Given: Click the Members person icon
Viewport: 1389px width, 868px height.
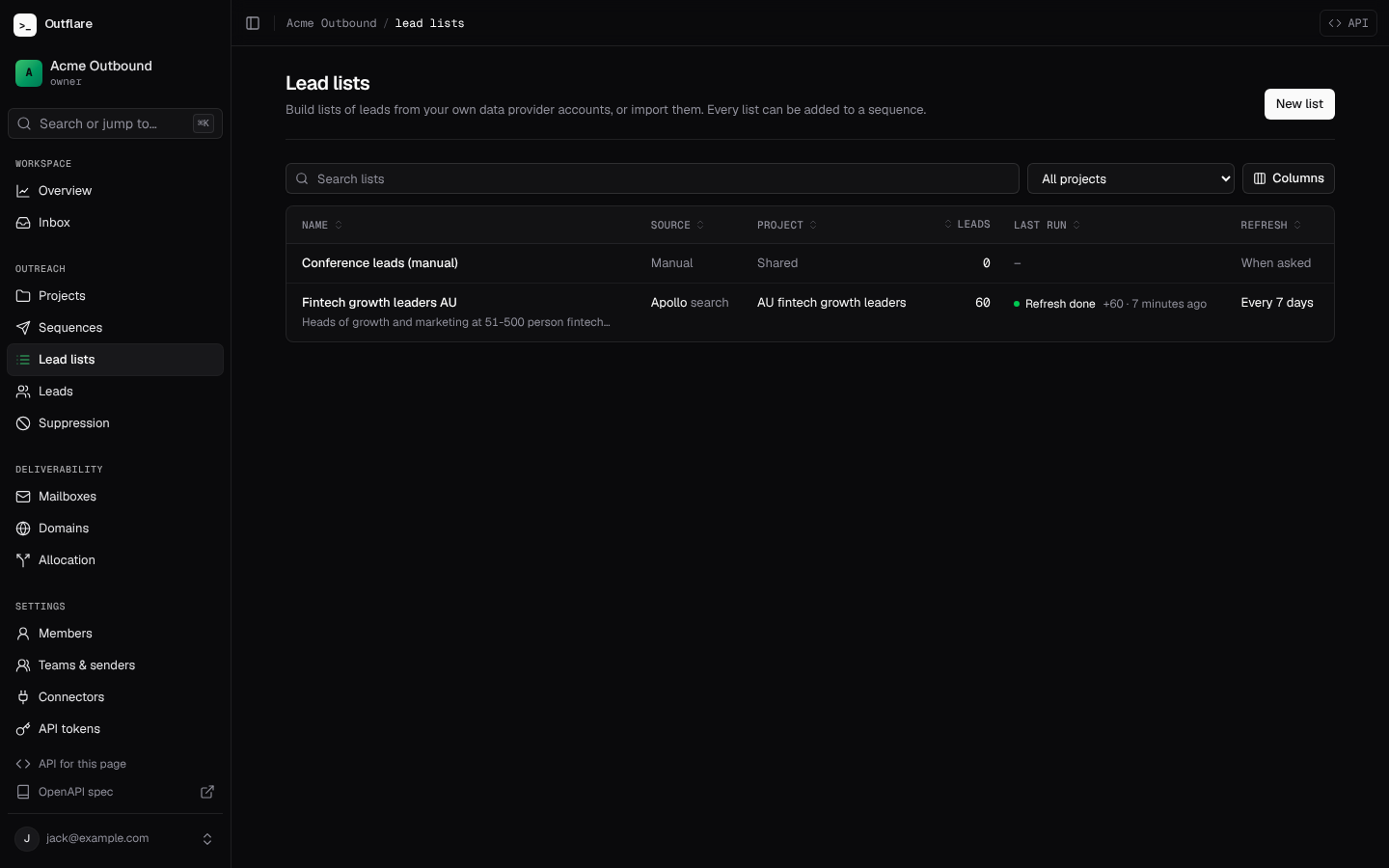Looking at the screenshot, I should [x=23, y=634].
